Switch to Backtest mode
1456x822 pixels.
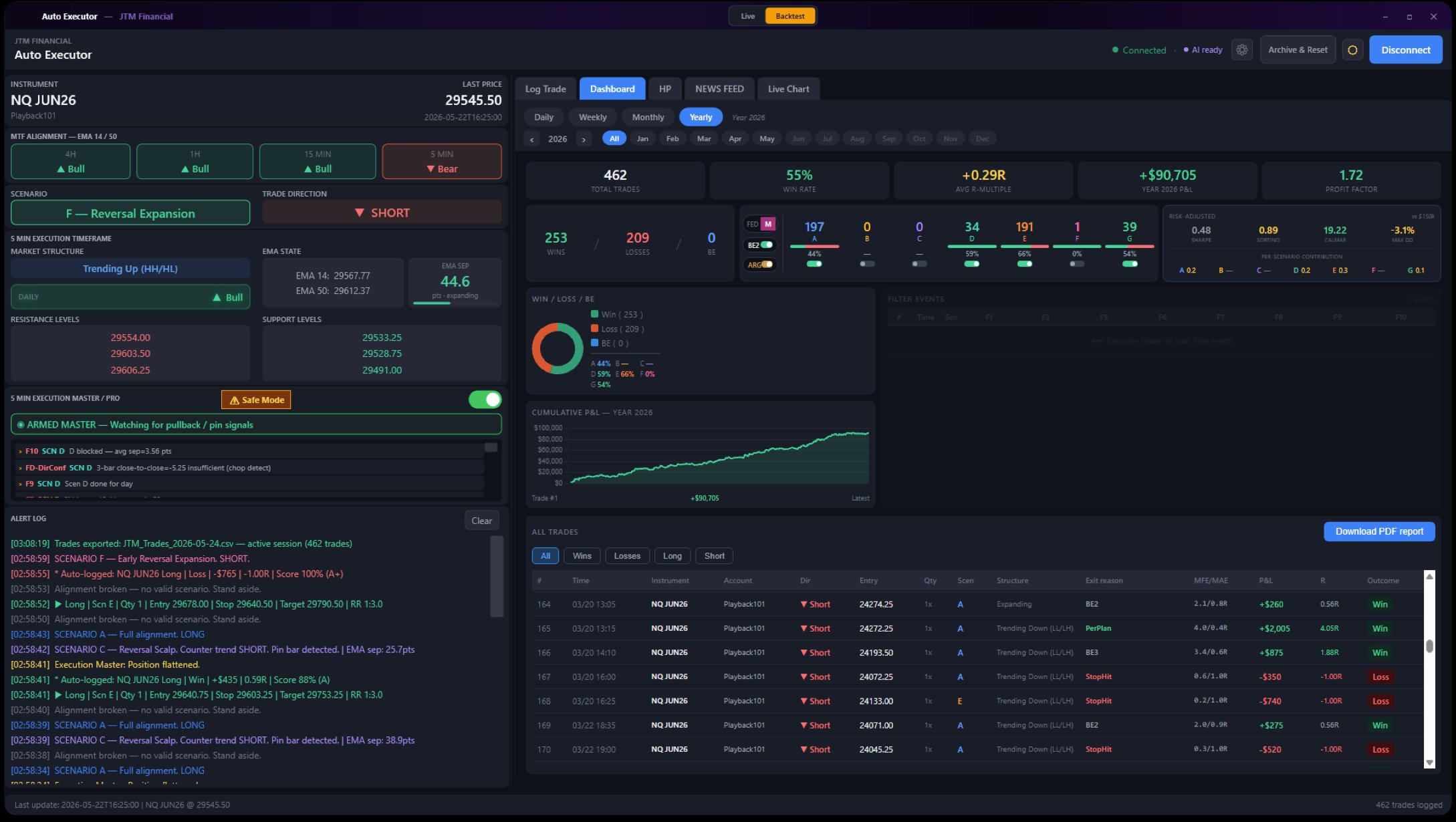(790, 16)
